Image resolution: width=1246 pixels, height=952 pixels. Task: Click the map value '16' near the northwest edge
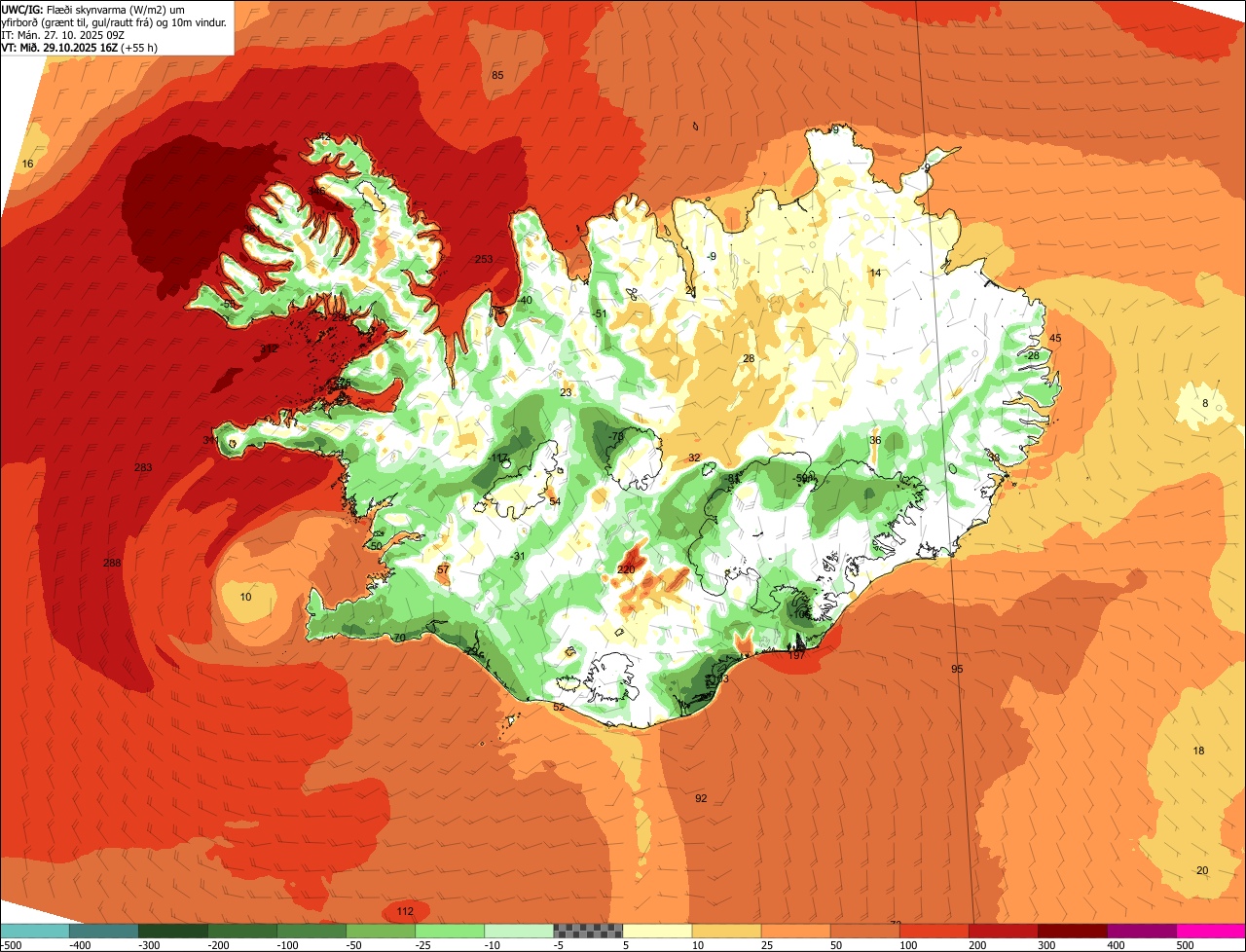27,164
